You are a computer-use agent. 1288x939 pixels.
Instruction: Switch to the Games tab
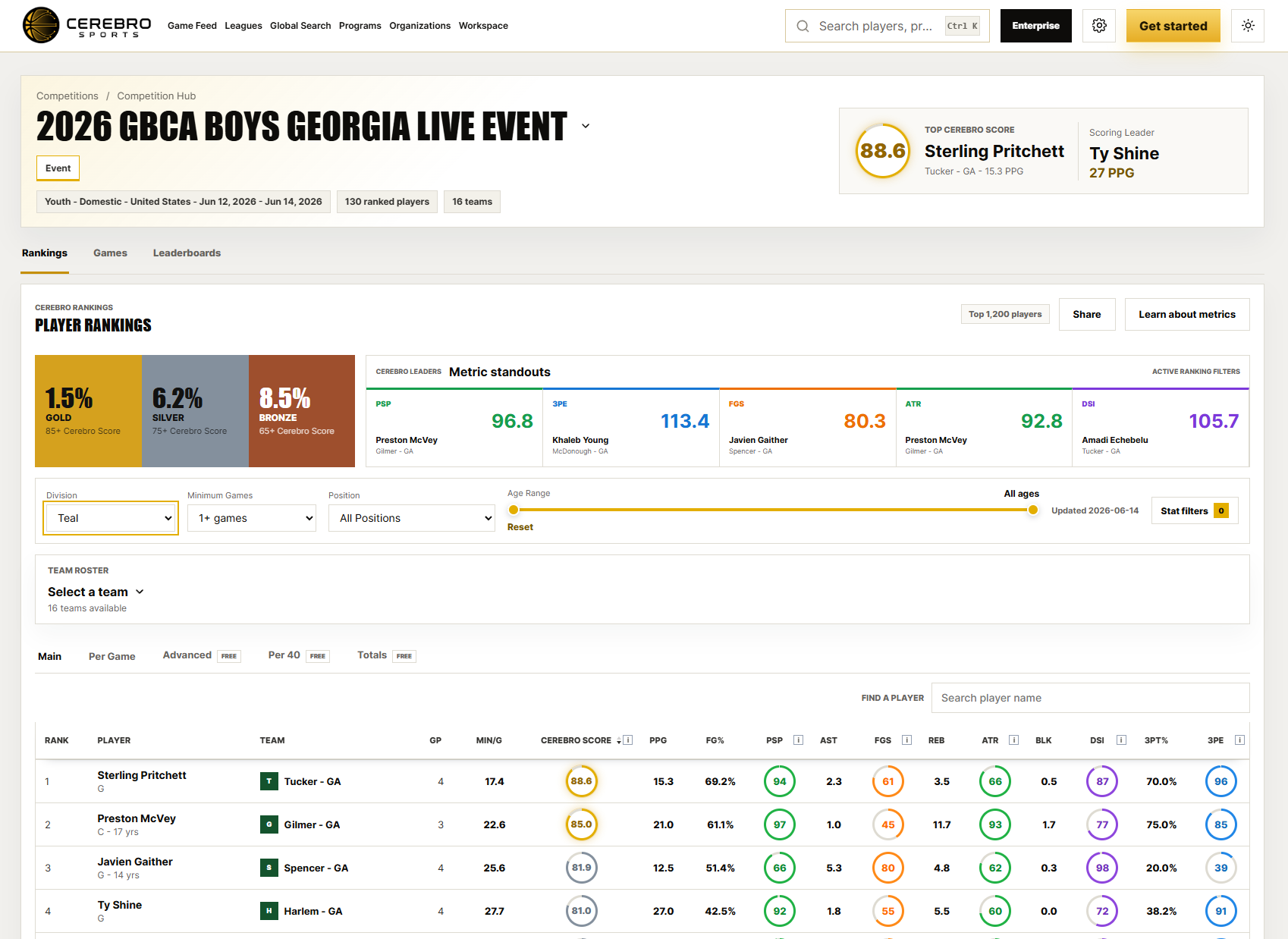[110, 253]
